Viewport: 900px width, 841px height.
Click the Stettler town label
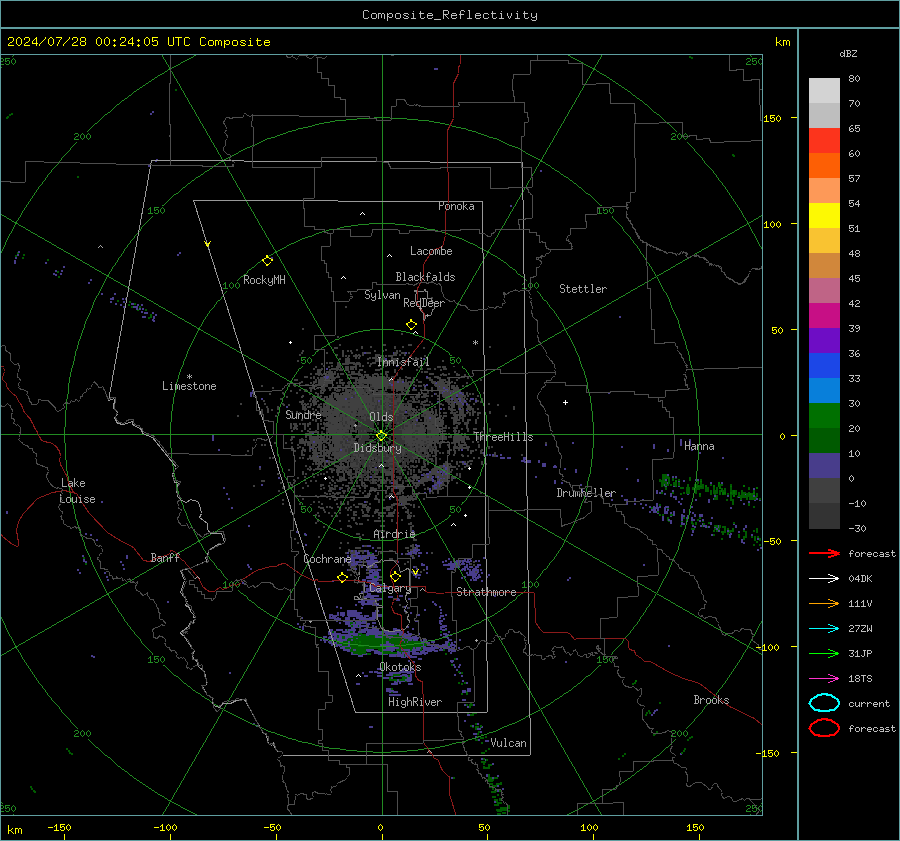tap(583, 289)
